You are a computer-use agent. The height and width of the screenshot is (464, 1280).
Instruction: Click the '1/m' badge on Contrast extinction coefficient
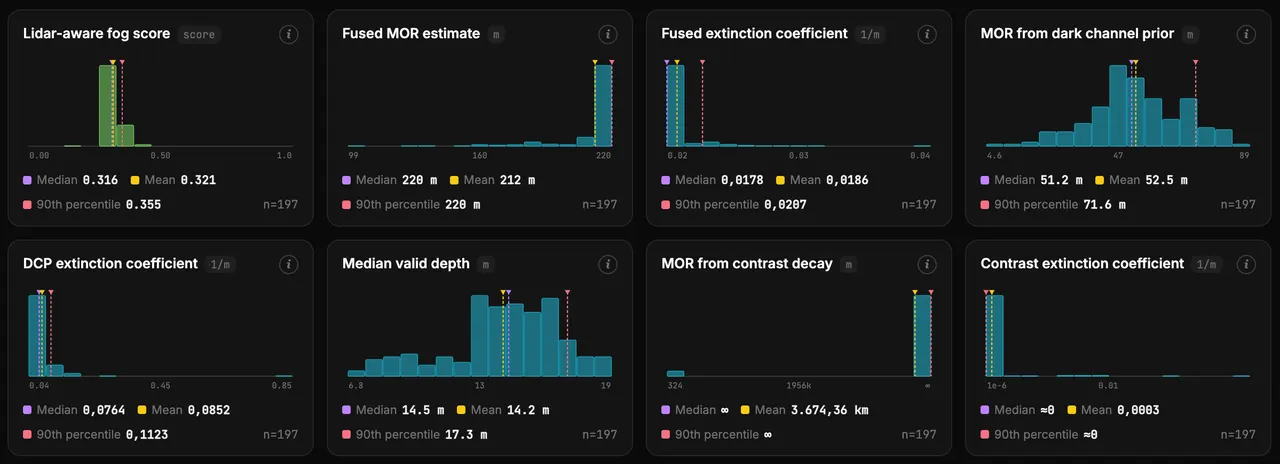pos(1205,264)
